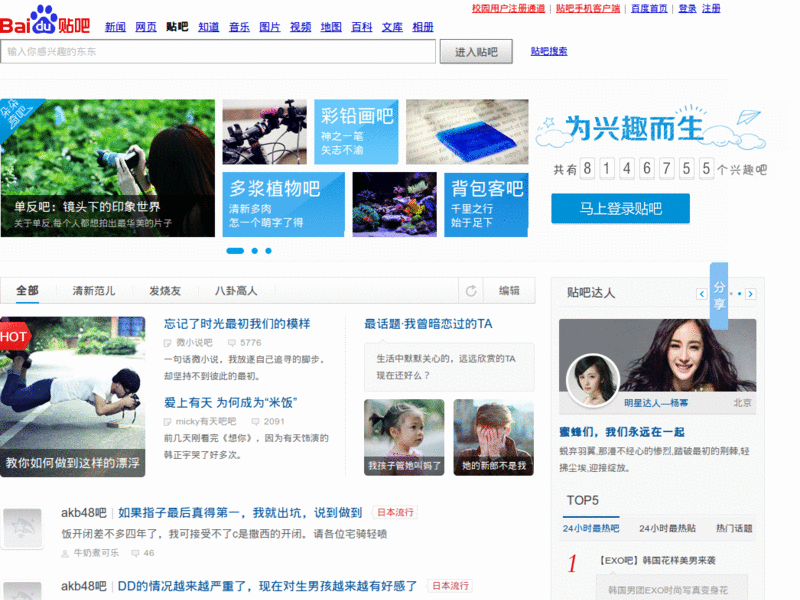The height and width of the screenshot is (600, 800).
Task: Open the 百度首页 link
Action: click(x=649, y=9)
